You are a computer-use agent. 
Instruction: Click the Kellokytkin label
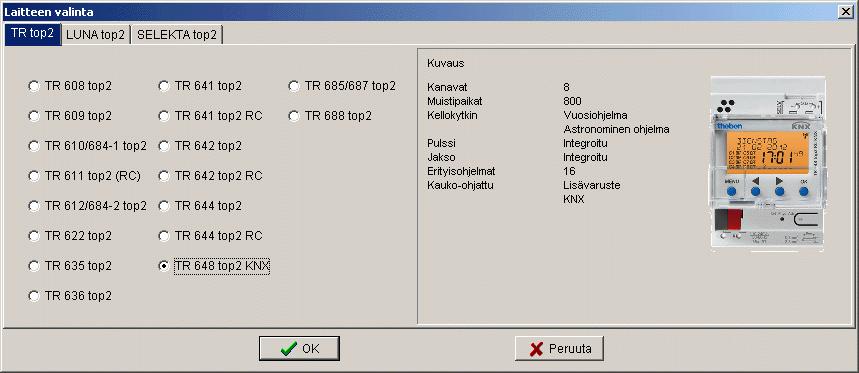[452, 116]
